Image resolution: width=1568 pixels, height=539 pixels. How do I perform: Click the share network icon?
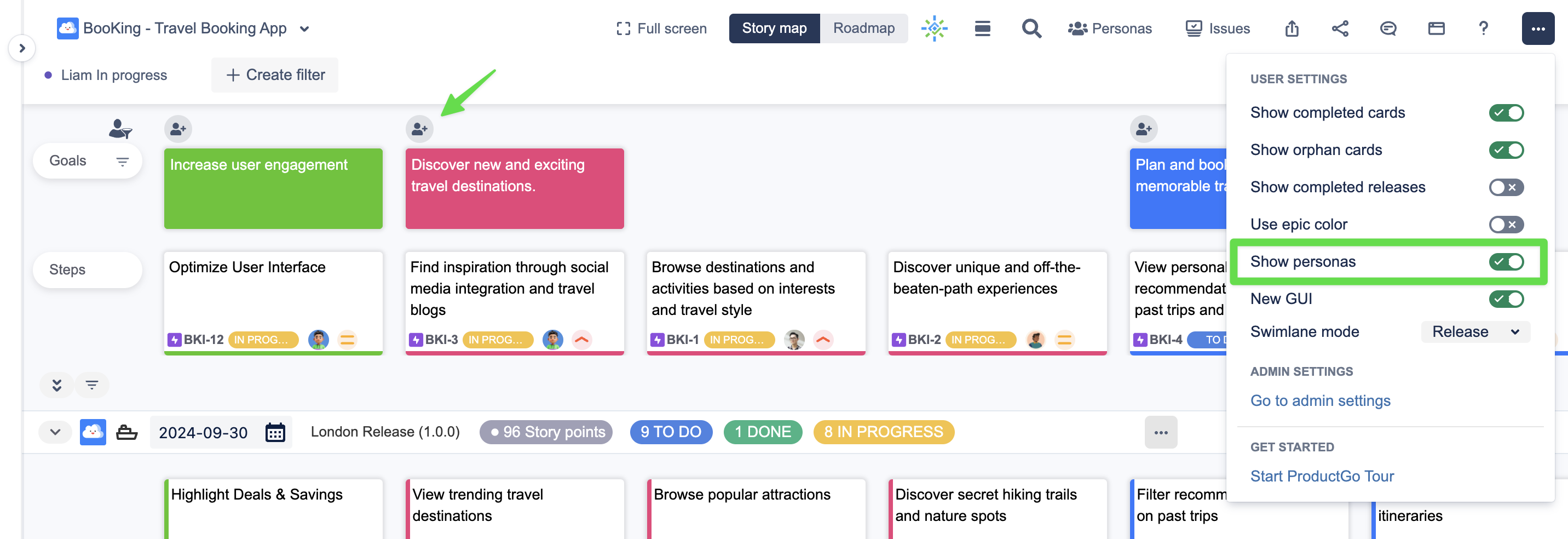(1340, 28)
